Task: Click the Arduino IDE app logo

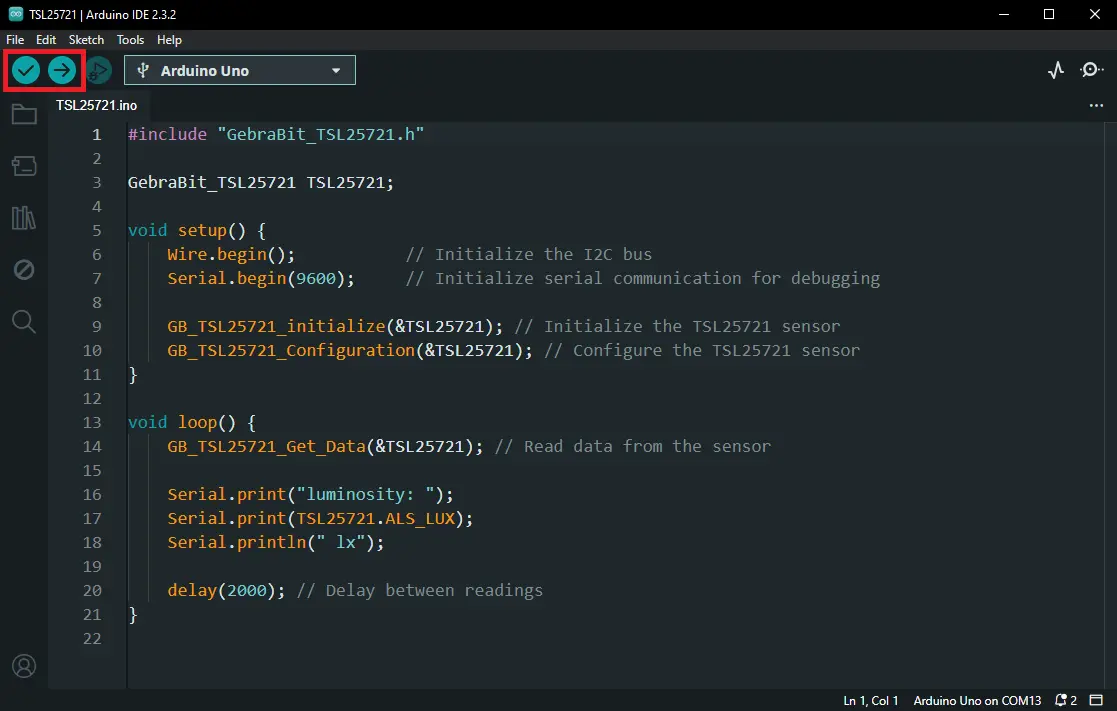Action: pyautogui.click(x=15, y=14)
